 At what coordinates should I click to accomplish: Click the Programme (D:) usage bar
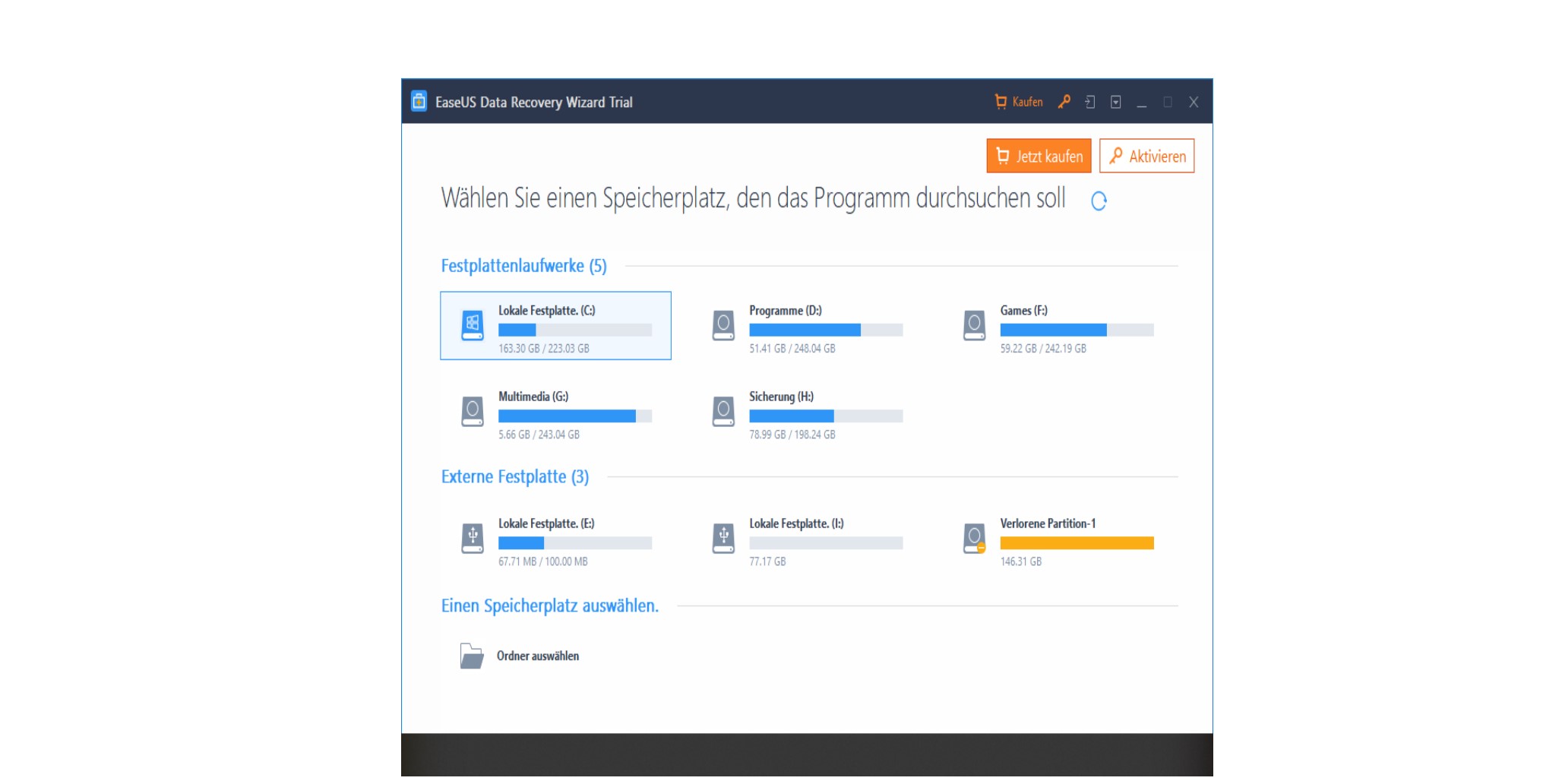(x=826, y=330)
